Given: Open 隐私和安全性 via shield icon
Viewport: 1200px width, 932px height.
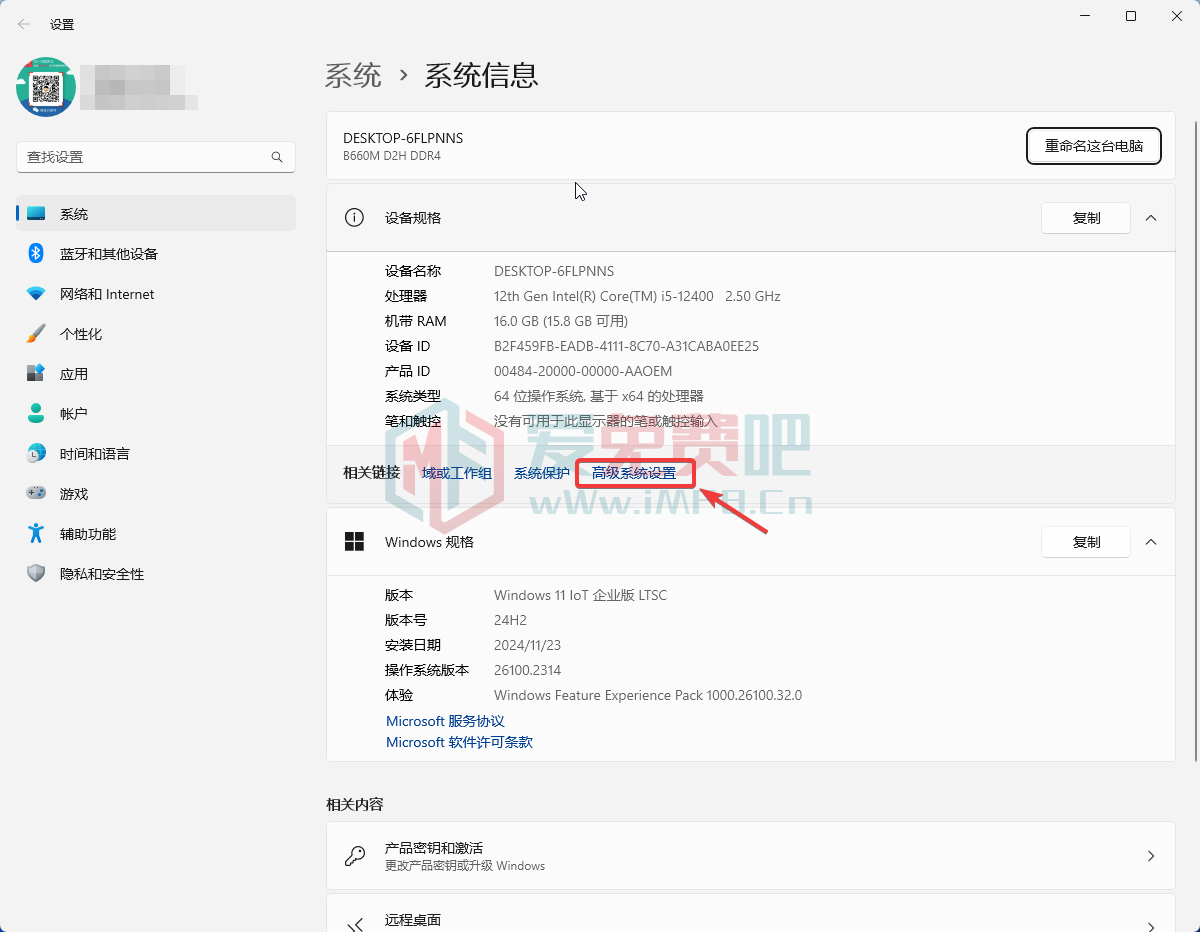Looking at the screenshot, I should click(x=36, y=574).
